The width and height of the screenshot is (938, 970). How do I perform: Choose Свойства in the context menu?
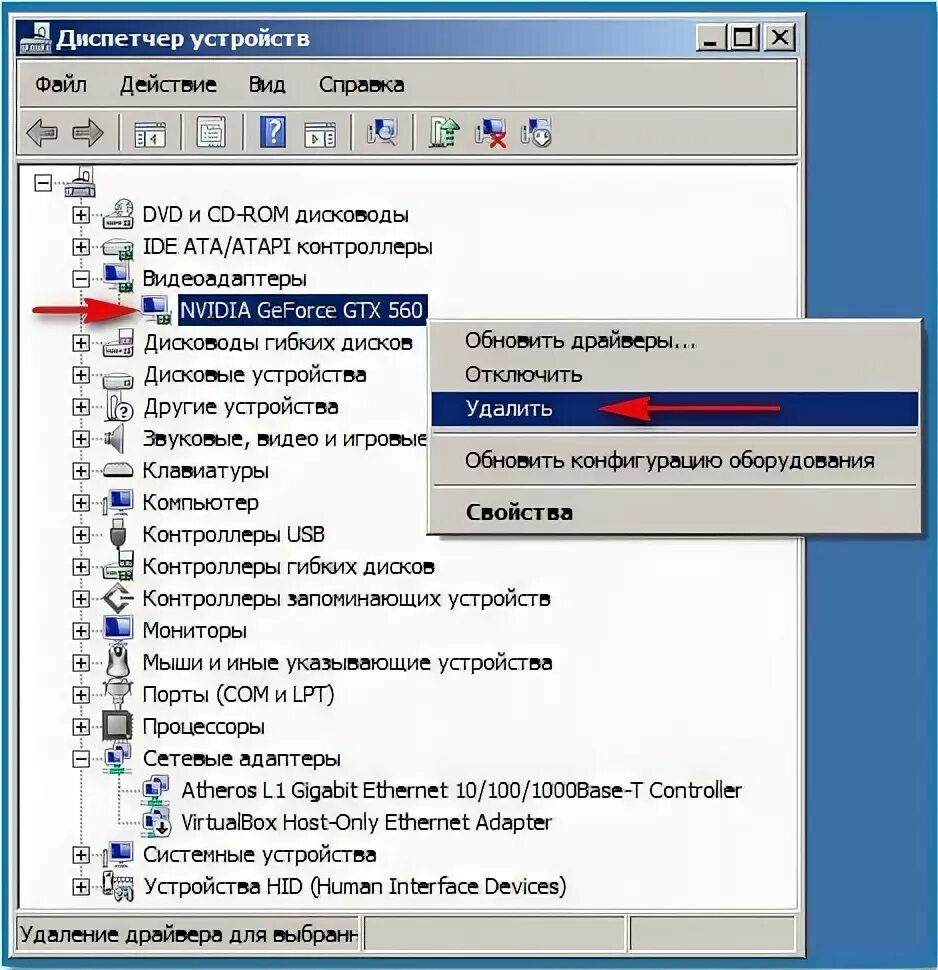674,512
